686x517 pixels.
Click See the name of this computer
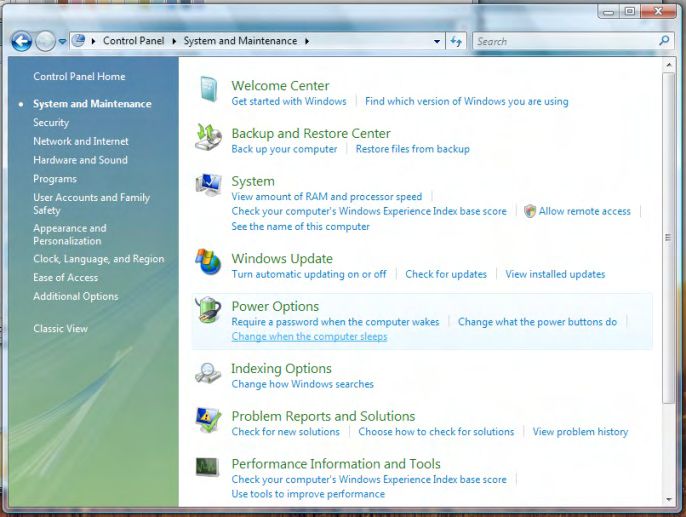coord(301,227)
